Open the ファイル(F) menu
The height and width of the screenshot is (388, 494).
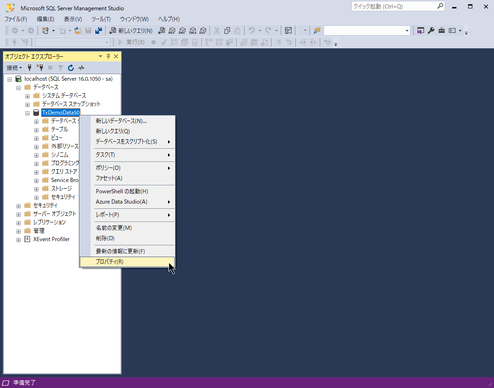point(16,19)
